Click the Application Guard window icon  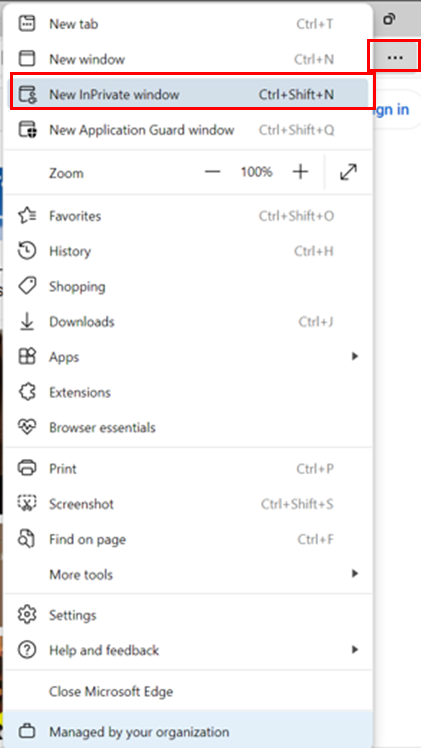pyautogui.click(x=27, y=130)
